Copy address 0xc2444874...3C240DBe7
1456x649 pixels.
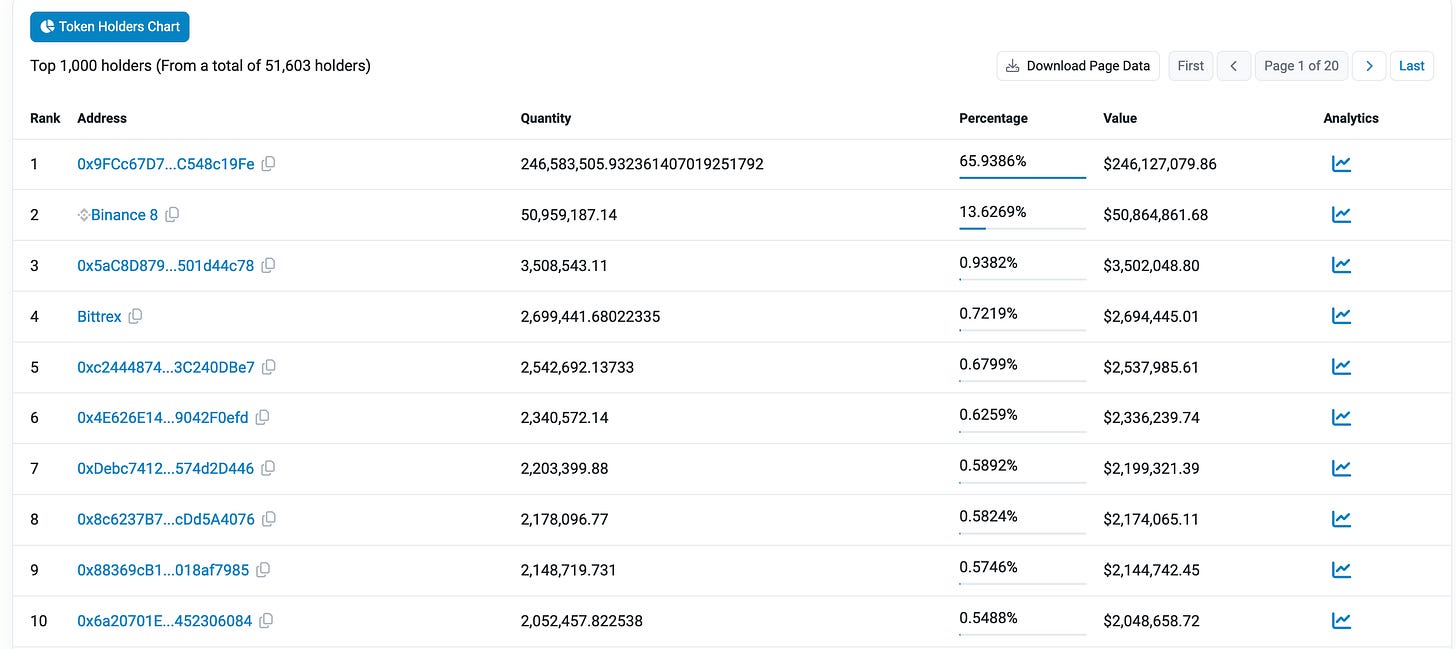269,367
